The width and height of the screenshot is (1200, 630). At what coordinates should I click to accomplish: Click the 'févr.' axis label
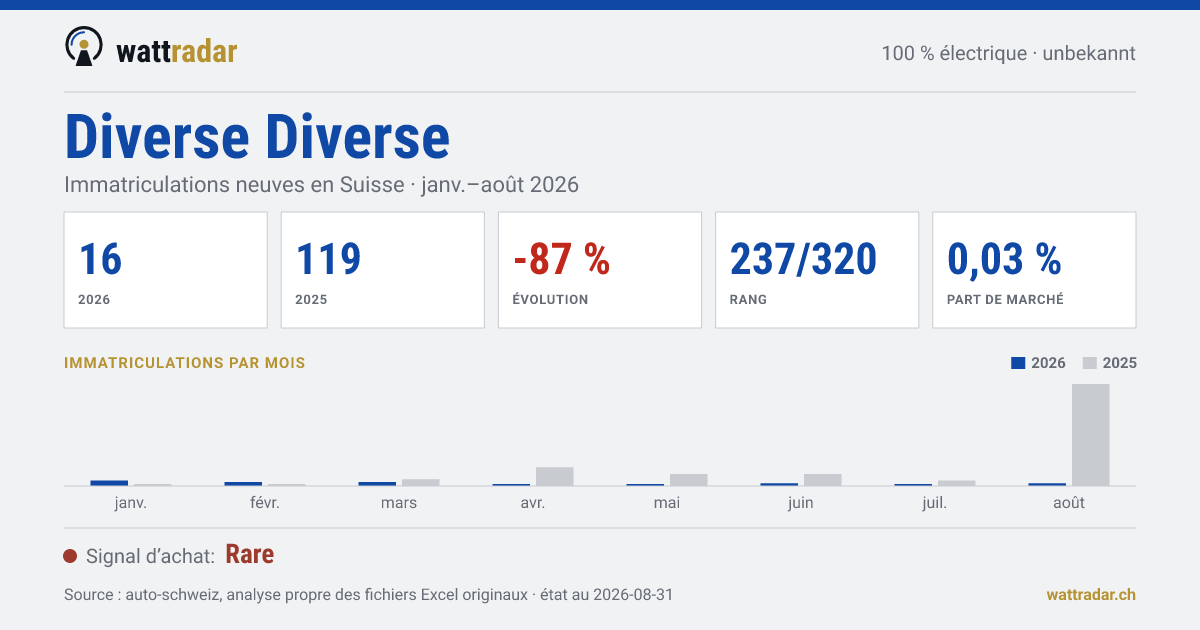coord(265,503)
